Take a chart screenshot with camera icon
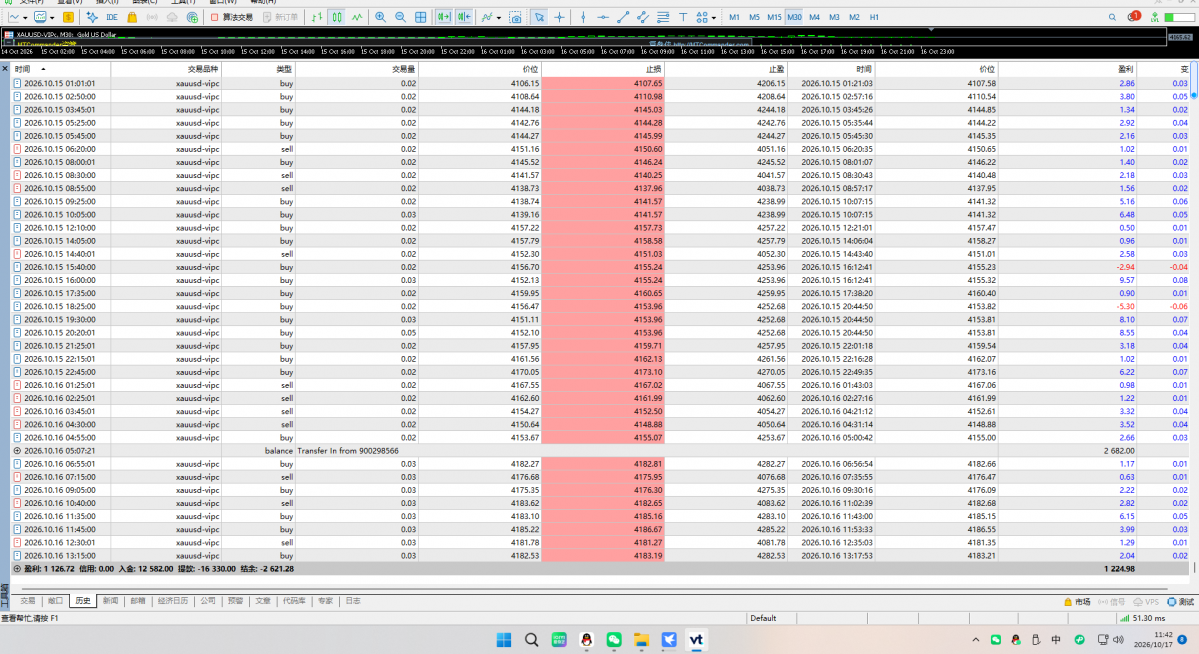This screenshot has height=654, width=1199. (515, 17)
